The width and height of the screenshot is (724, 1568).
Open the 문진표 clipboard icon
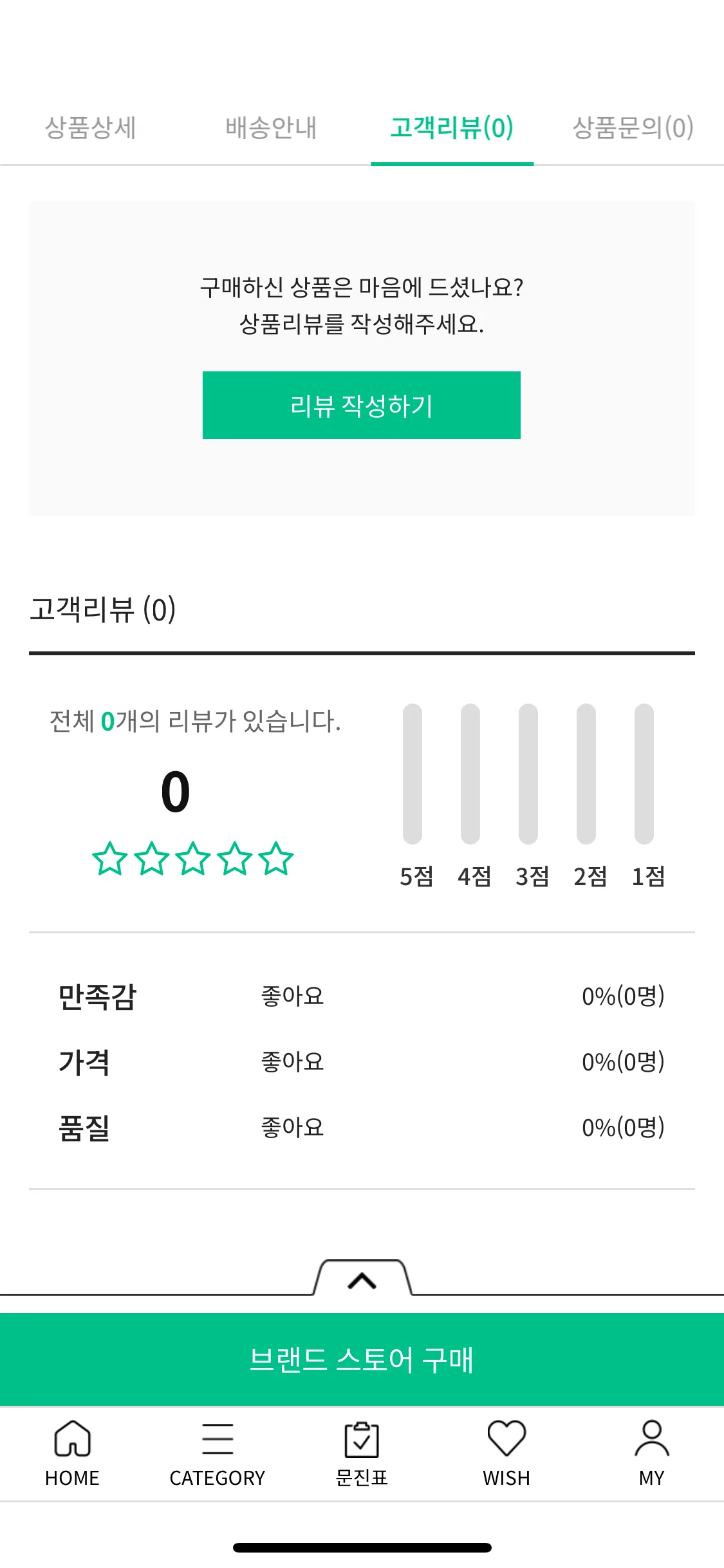pos(362,1439)
